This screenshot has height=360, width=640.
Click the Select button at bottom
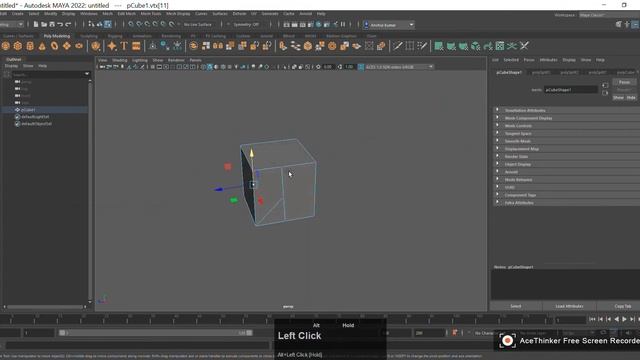point(516,306)
